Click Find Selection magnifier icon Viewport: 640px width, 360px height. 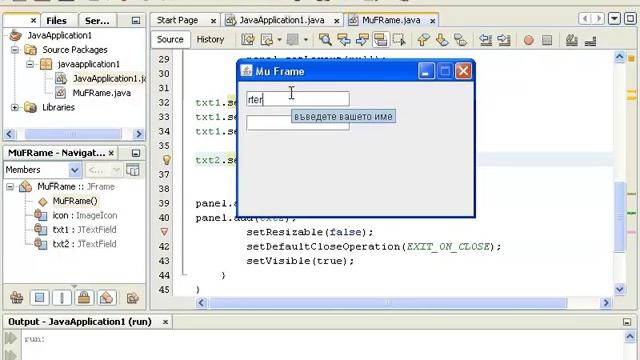325,40
